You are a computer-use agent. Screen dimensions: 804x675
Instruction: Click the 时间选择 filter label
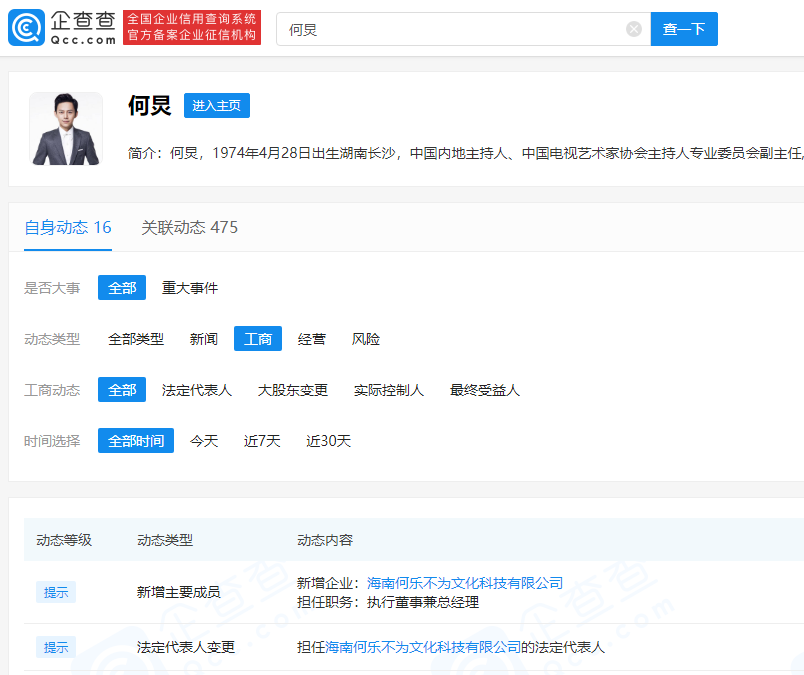(x=52, y=441)
